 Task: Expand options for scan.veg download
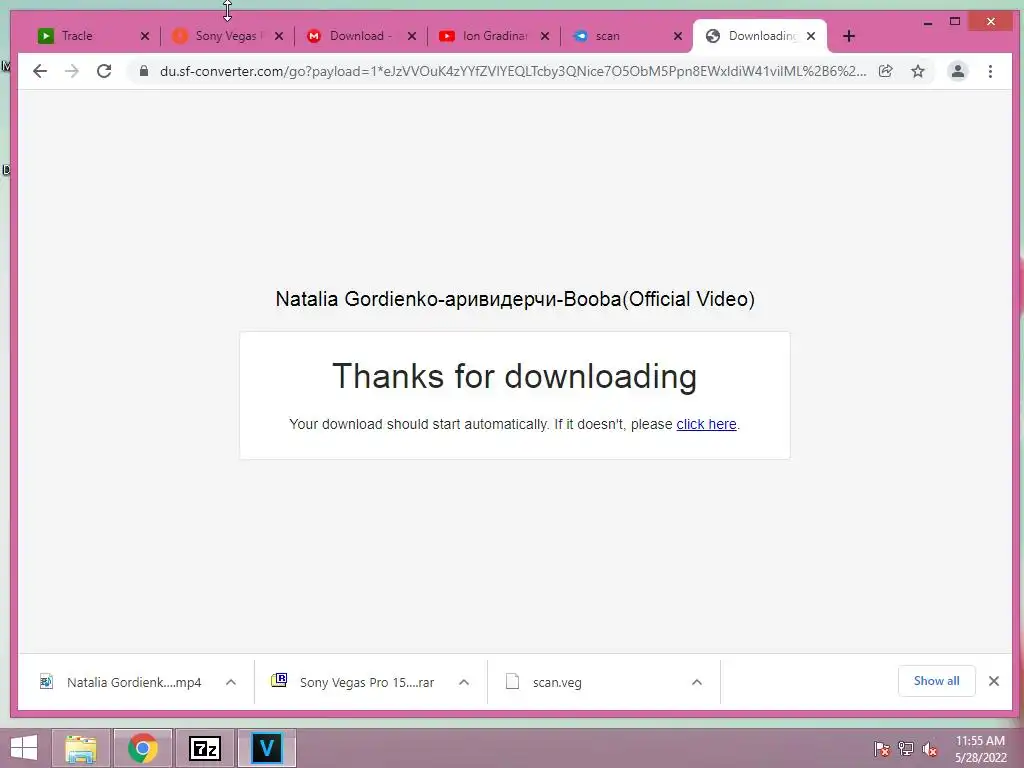(x=697, y=682)
